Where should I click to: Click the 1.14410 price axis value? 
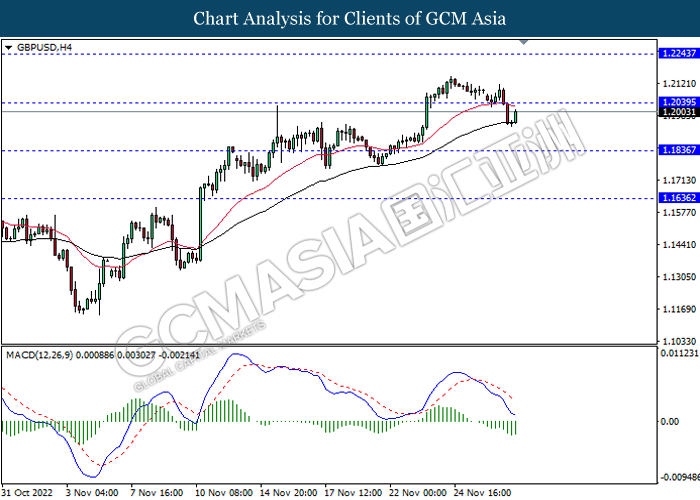(x=679, y=245)
